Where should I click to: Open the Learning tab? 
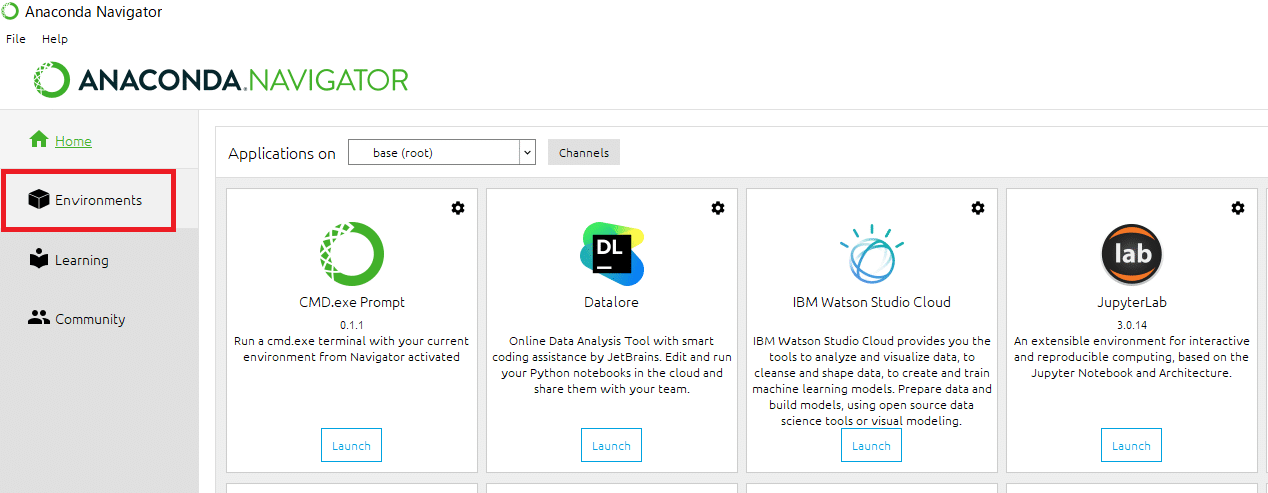[99, 260]
